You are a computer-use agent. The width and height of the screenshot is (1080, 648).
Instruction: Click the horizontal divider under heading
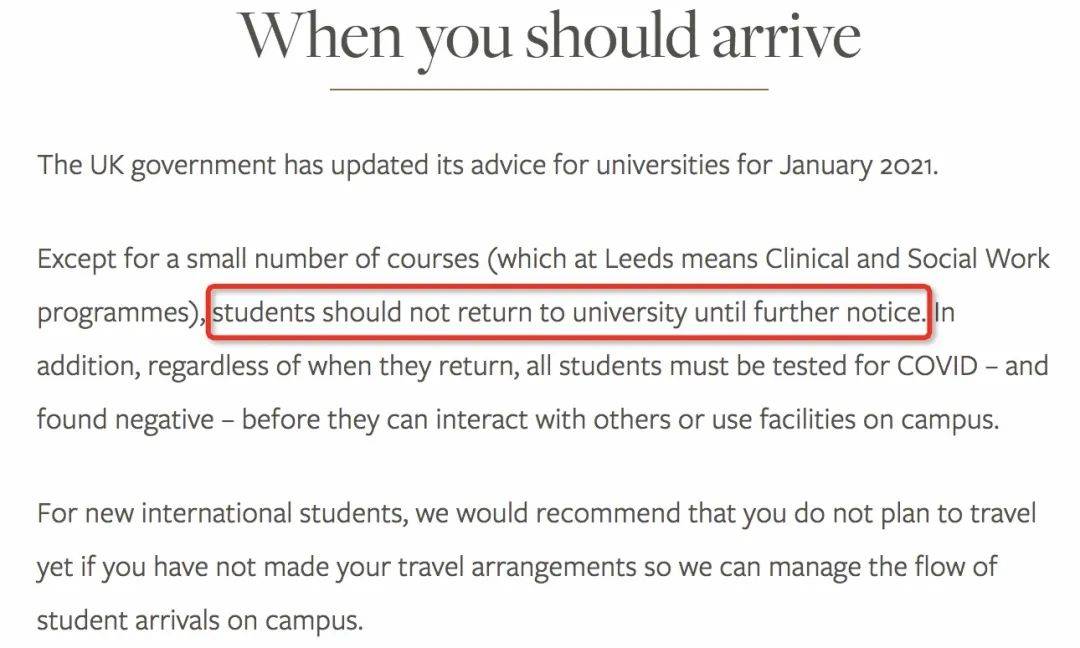(x=549, y=90)
